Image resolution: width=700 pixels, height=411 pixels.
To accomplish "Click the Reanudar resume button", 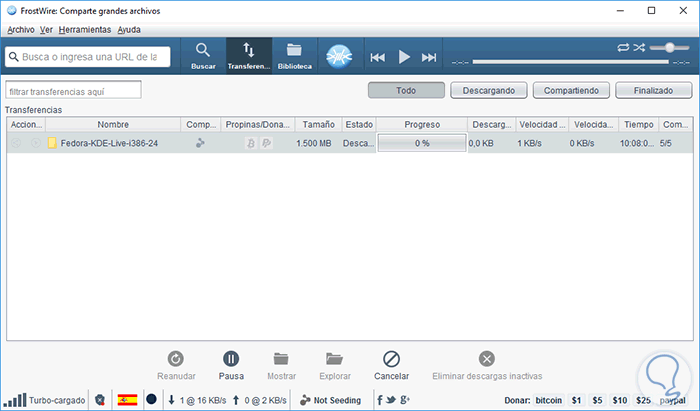I will pyautogui.click(x=176, y=365).
